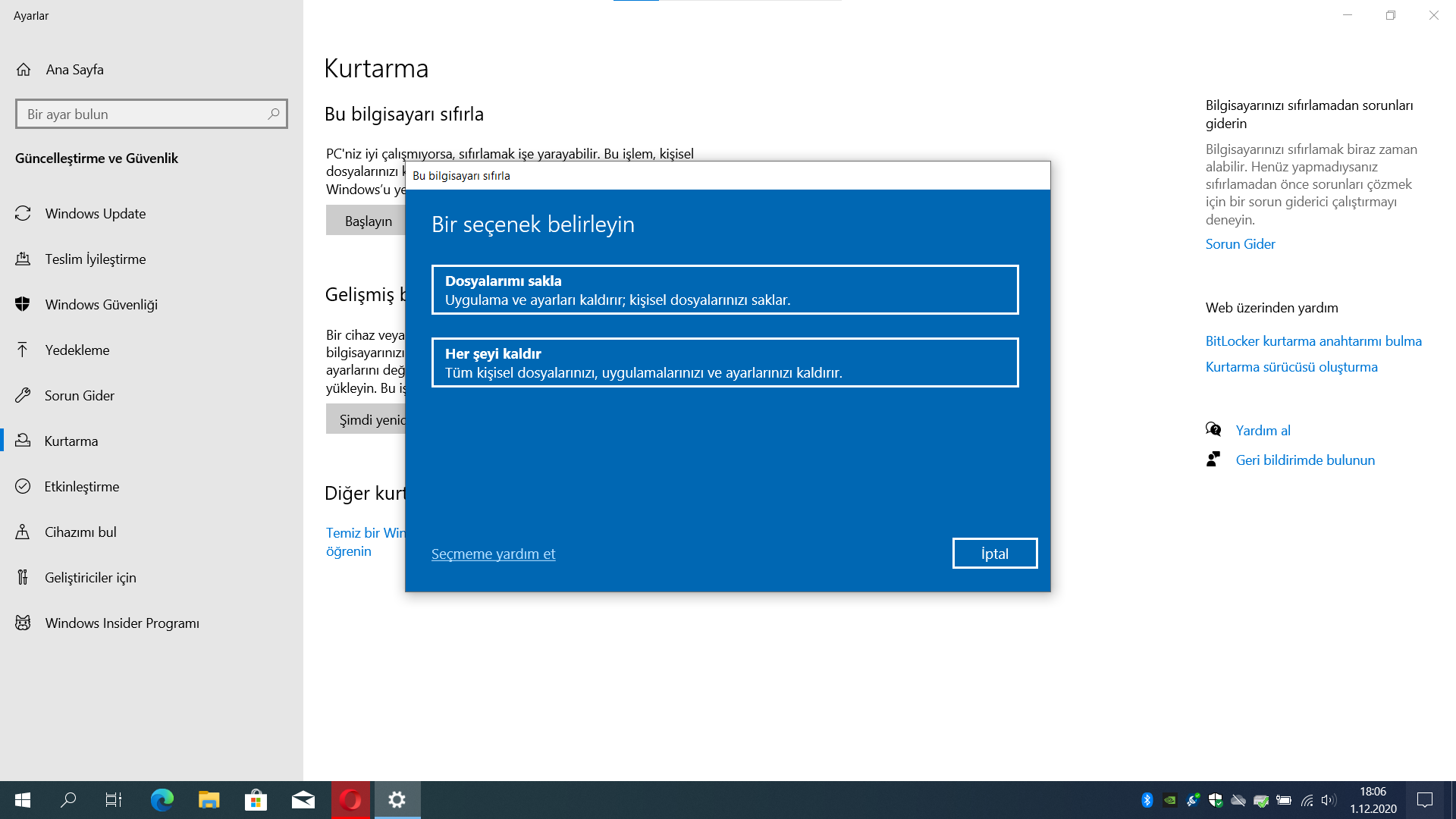Click the Windows Insider Programı cat icon
The width and height of the screenshot is (1456, 819).
23,623
